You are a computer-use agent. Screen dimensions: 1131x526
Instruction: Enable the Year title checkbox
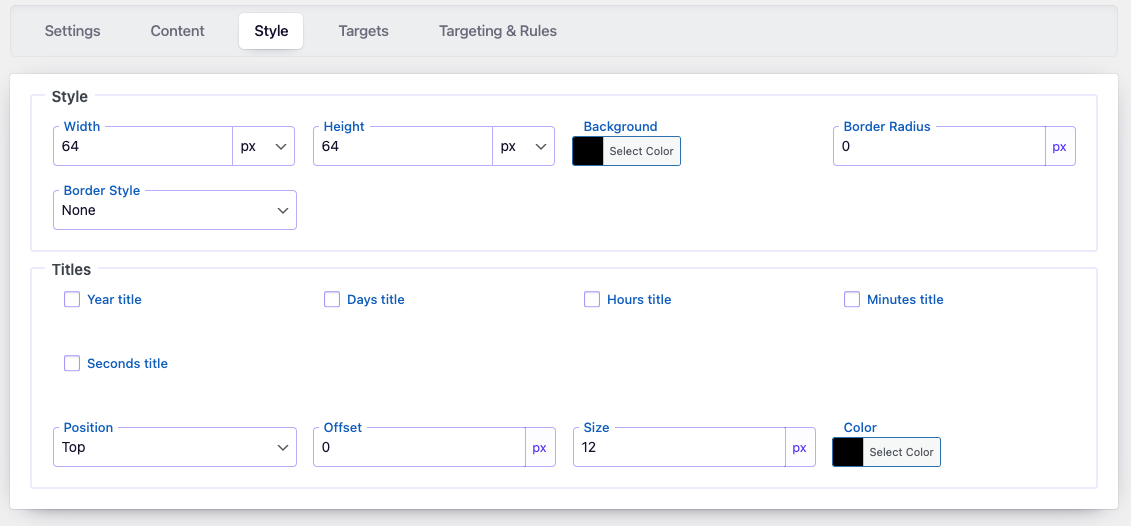pyautogui.click(x=72, y=299)
